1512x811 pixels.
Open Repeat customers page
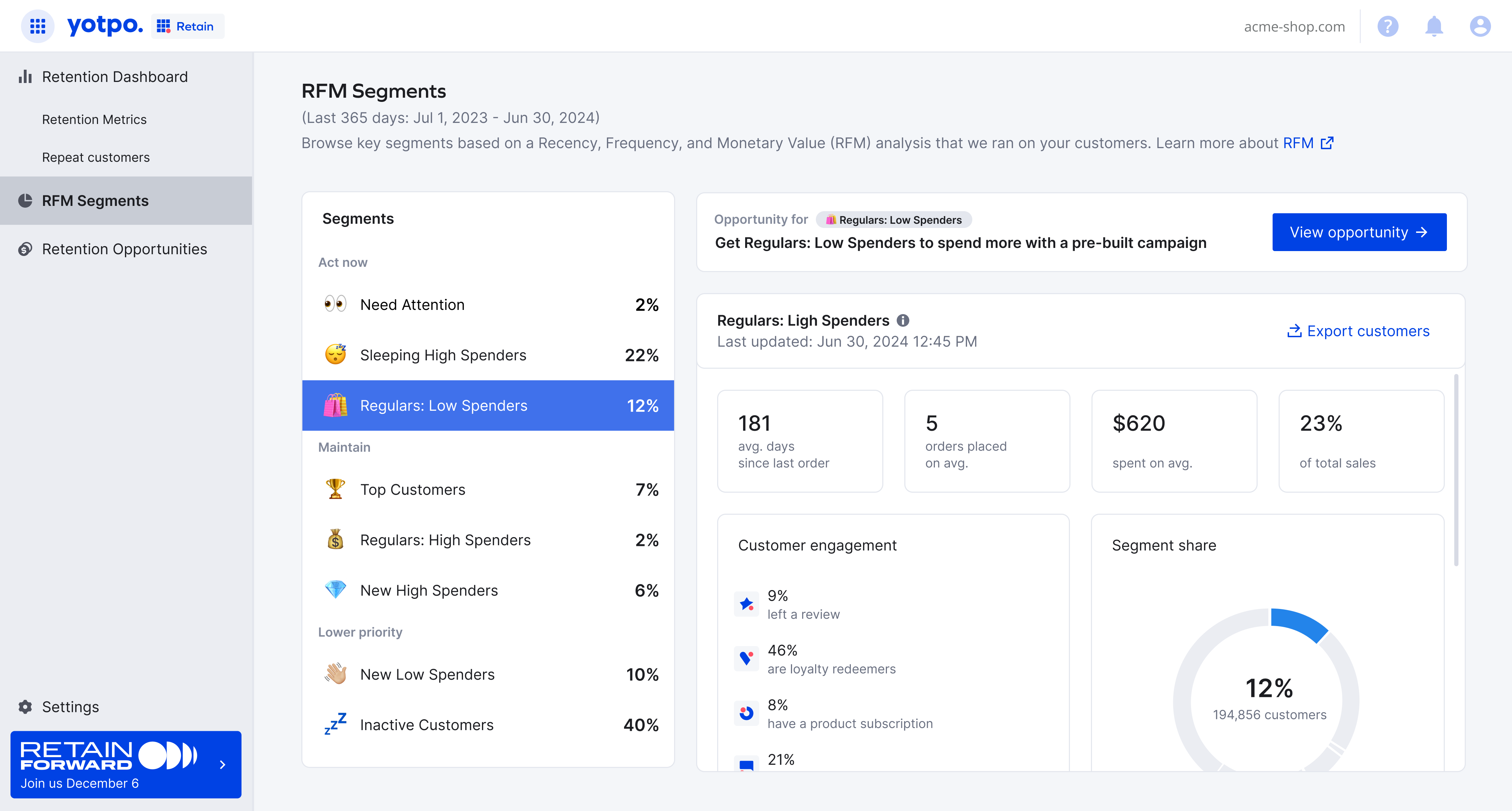point(96,157)
